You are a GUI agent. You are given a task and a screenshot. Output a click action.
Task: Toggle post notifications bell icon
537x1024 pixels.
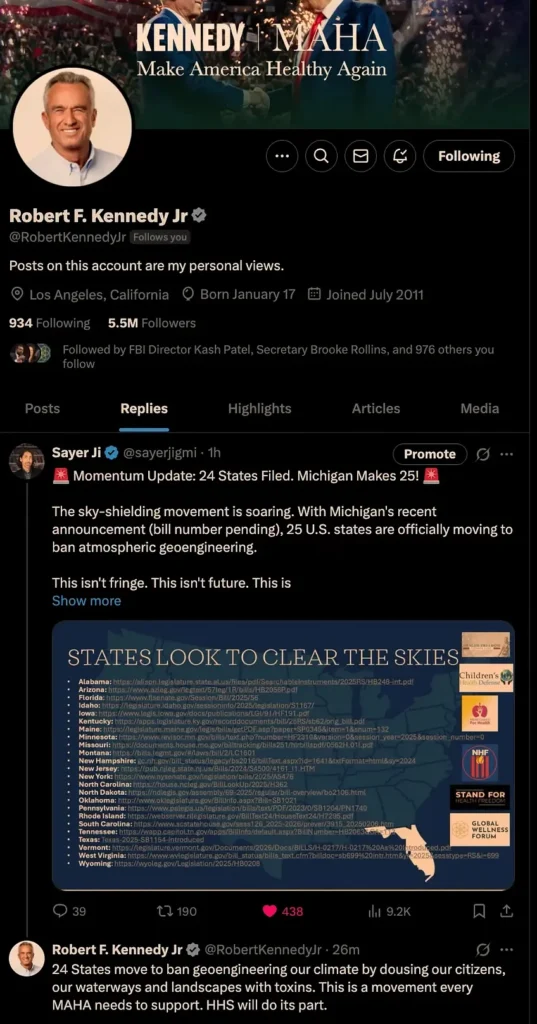pyautogui.click(x=400, y=156)
